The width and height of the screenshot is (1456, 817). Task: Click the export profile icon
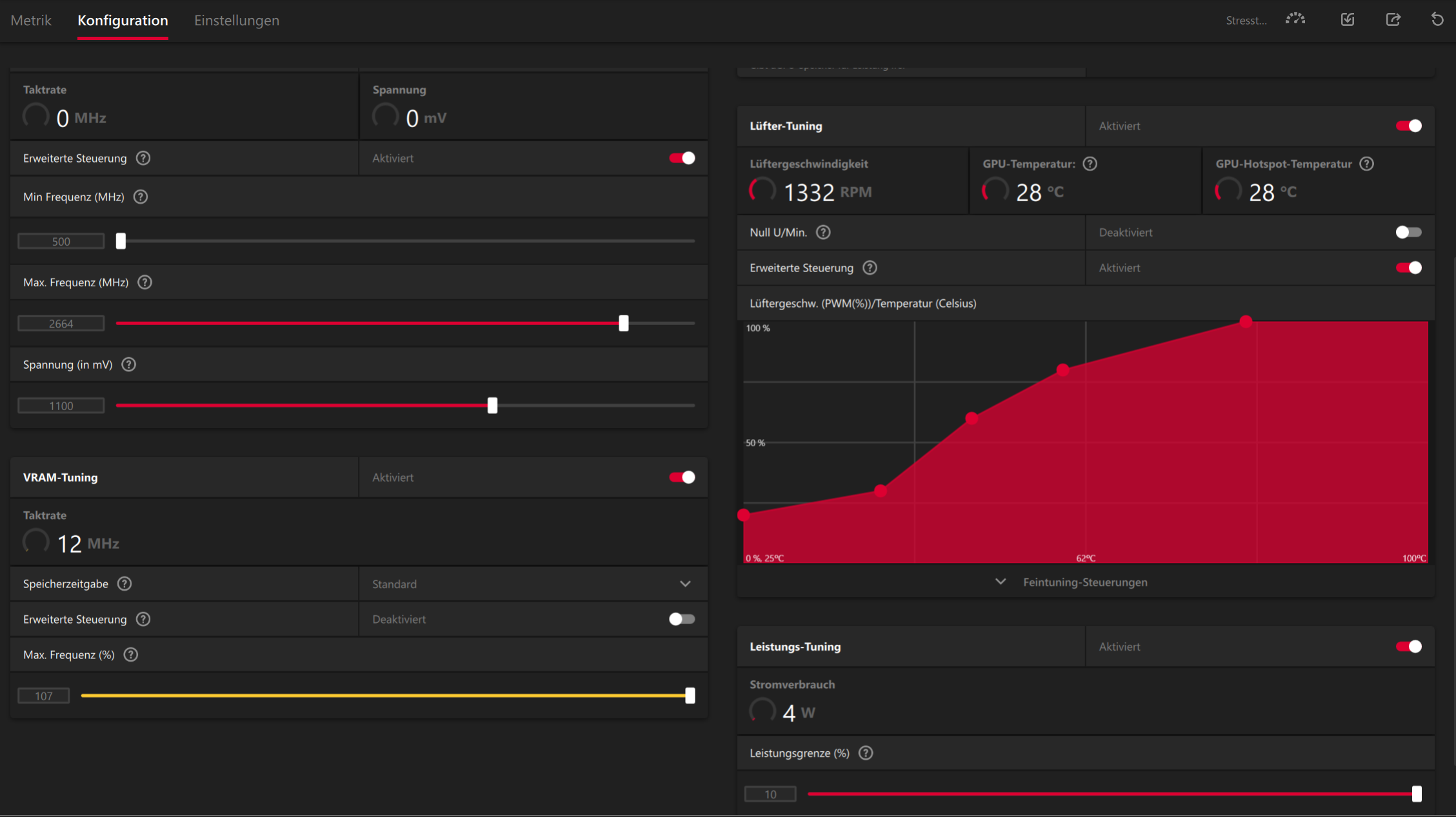coord(1393,19)
